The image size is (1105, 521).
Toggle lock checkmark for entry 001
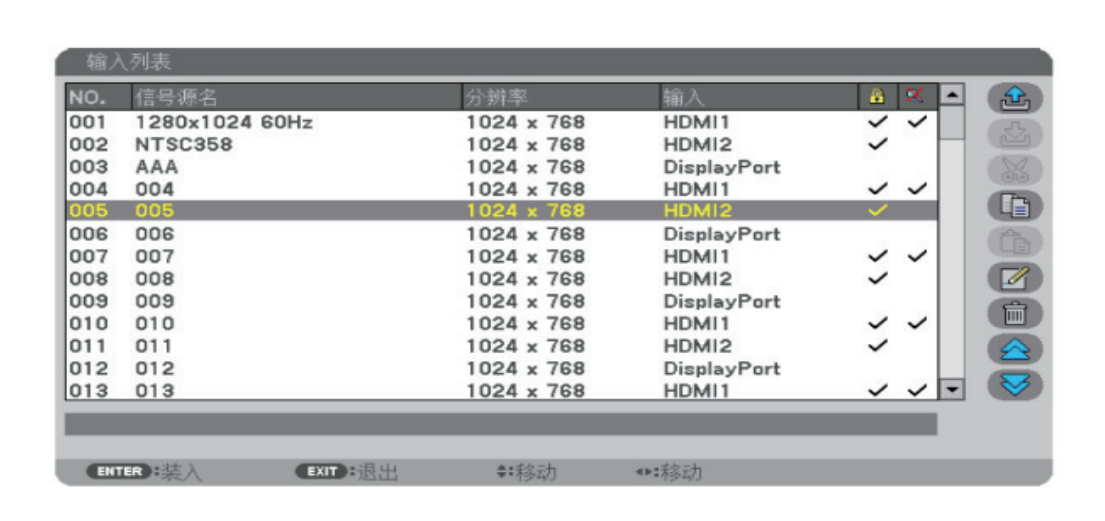(878, 122)
